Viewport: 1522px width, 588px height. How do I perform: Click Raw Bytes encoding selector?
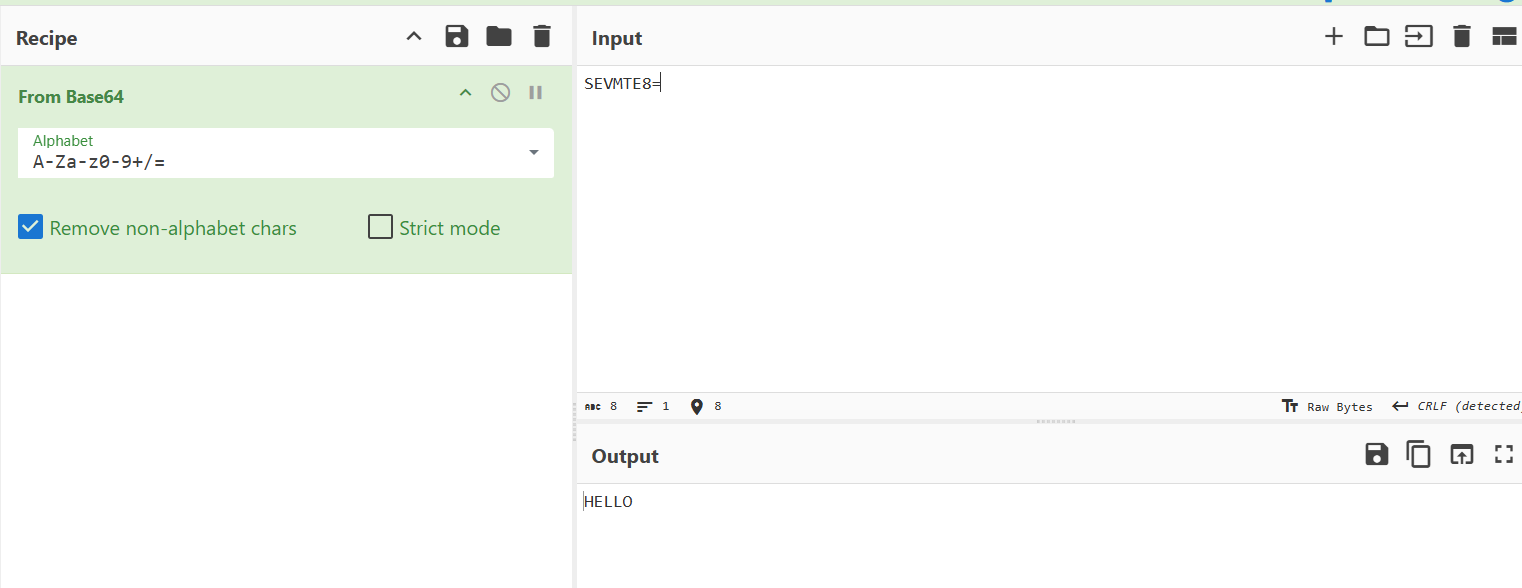[1328, 407]
